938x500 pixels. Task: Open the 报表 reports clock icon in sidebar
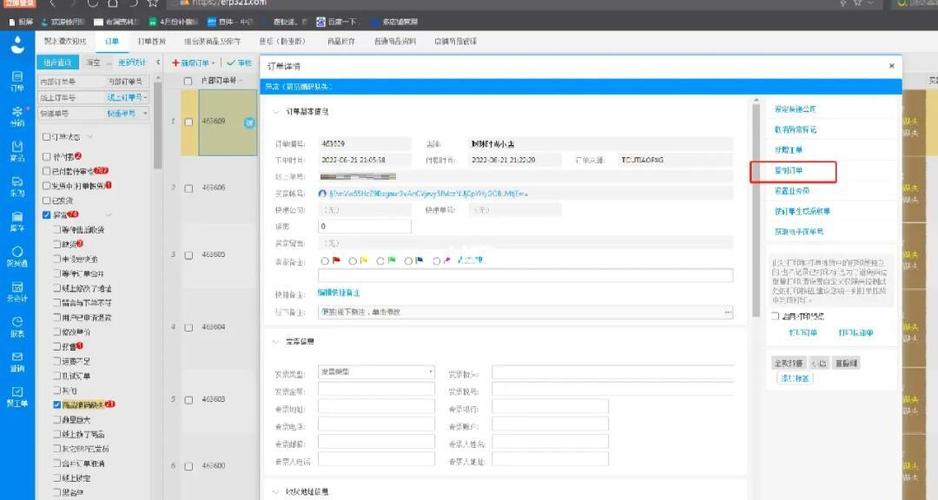click(x=17, y=326)
